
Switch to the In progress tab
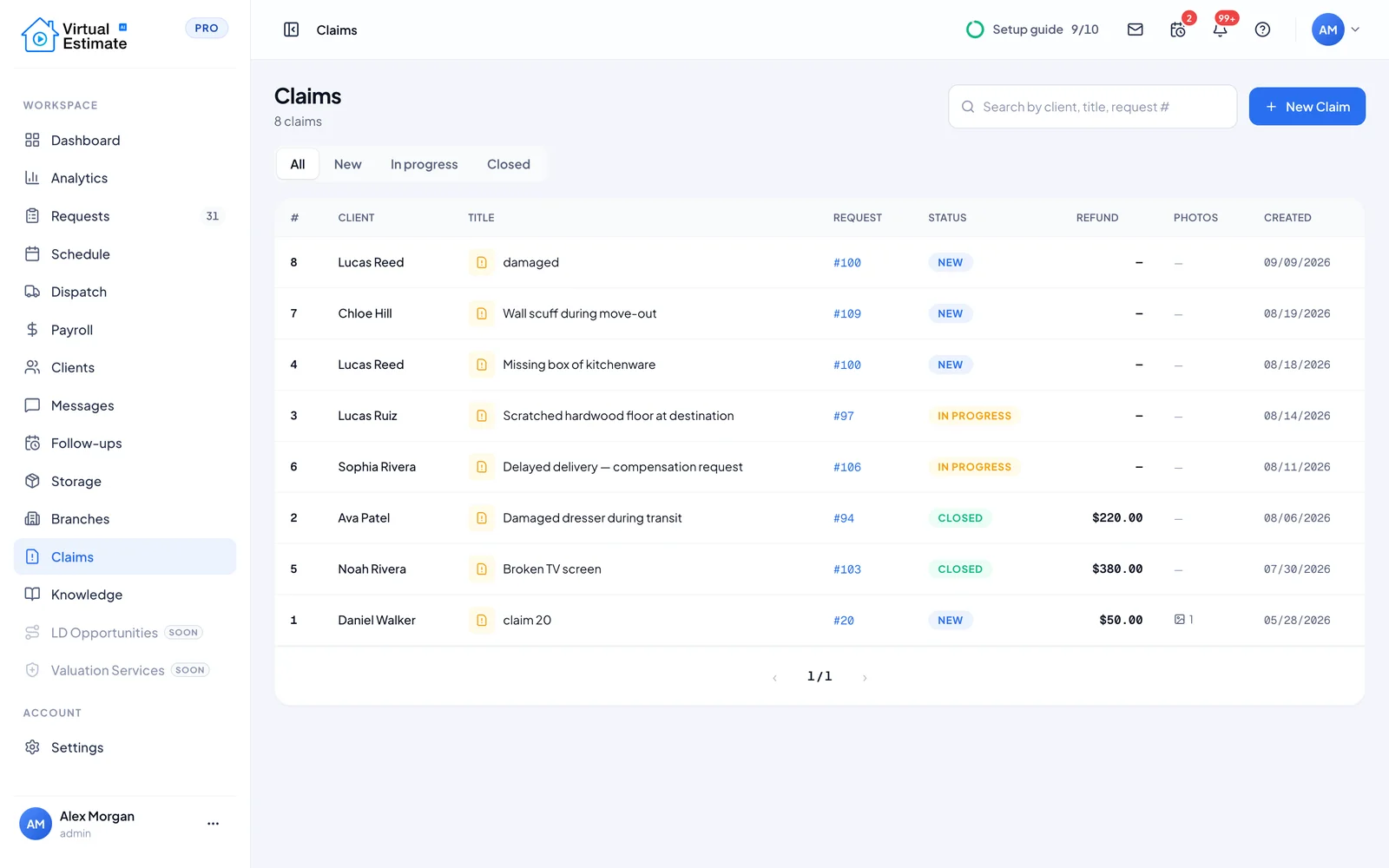[x=424, y=164]
